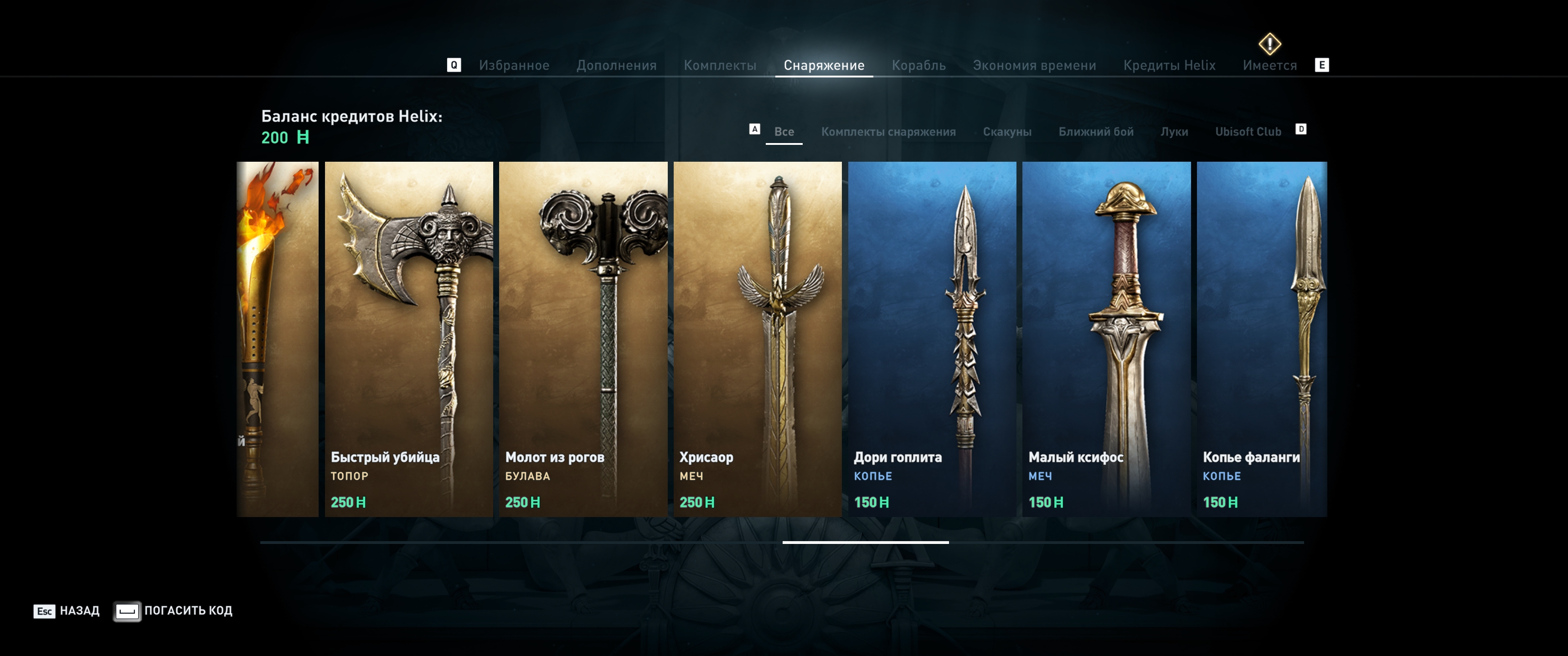This screenshot has height=656, width=1568.
Task: Open the Кредиты Helix tab
Action: pos(1169,65)
